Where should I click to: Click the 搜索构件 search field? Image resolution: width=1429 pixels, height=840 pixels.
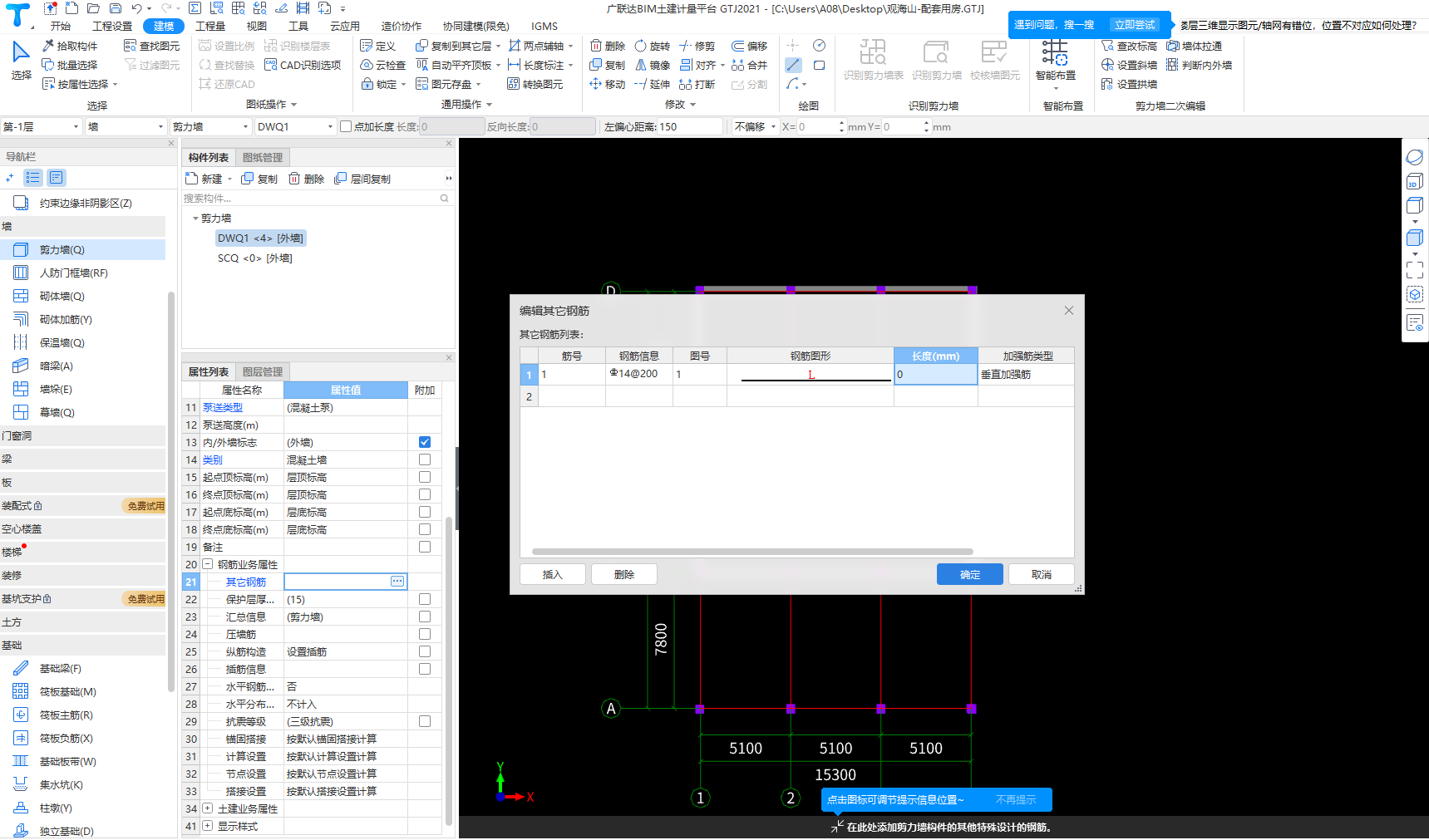click(317, 198)
